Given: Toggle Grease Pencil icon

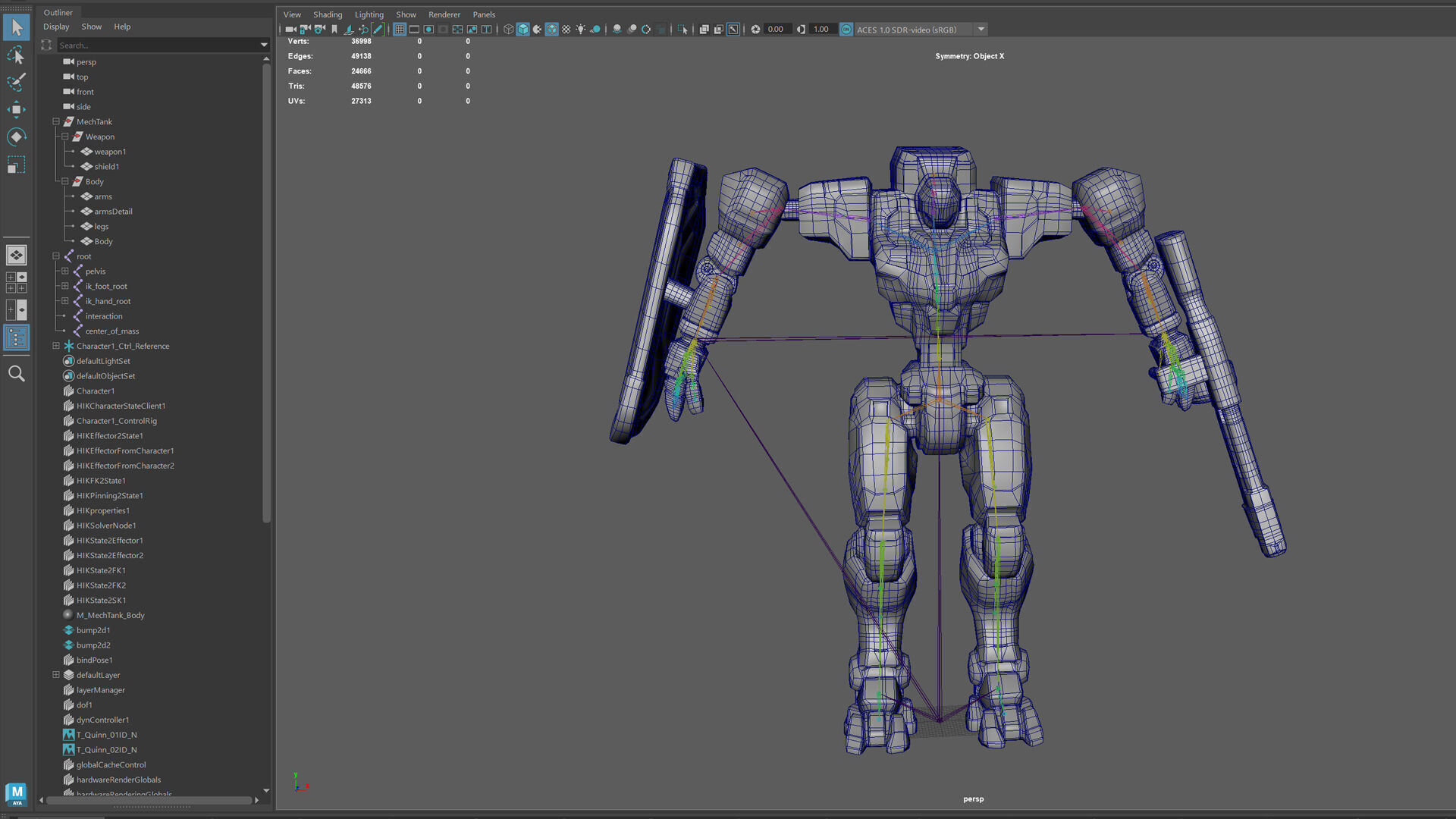Looking at the screenshot, I should [x=378, y=30].
